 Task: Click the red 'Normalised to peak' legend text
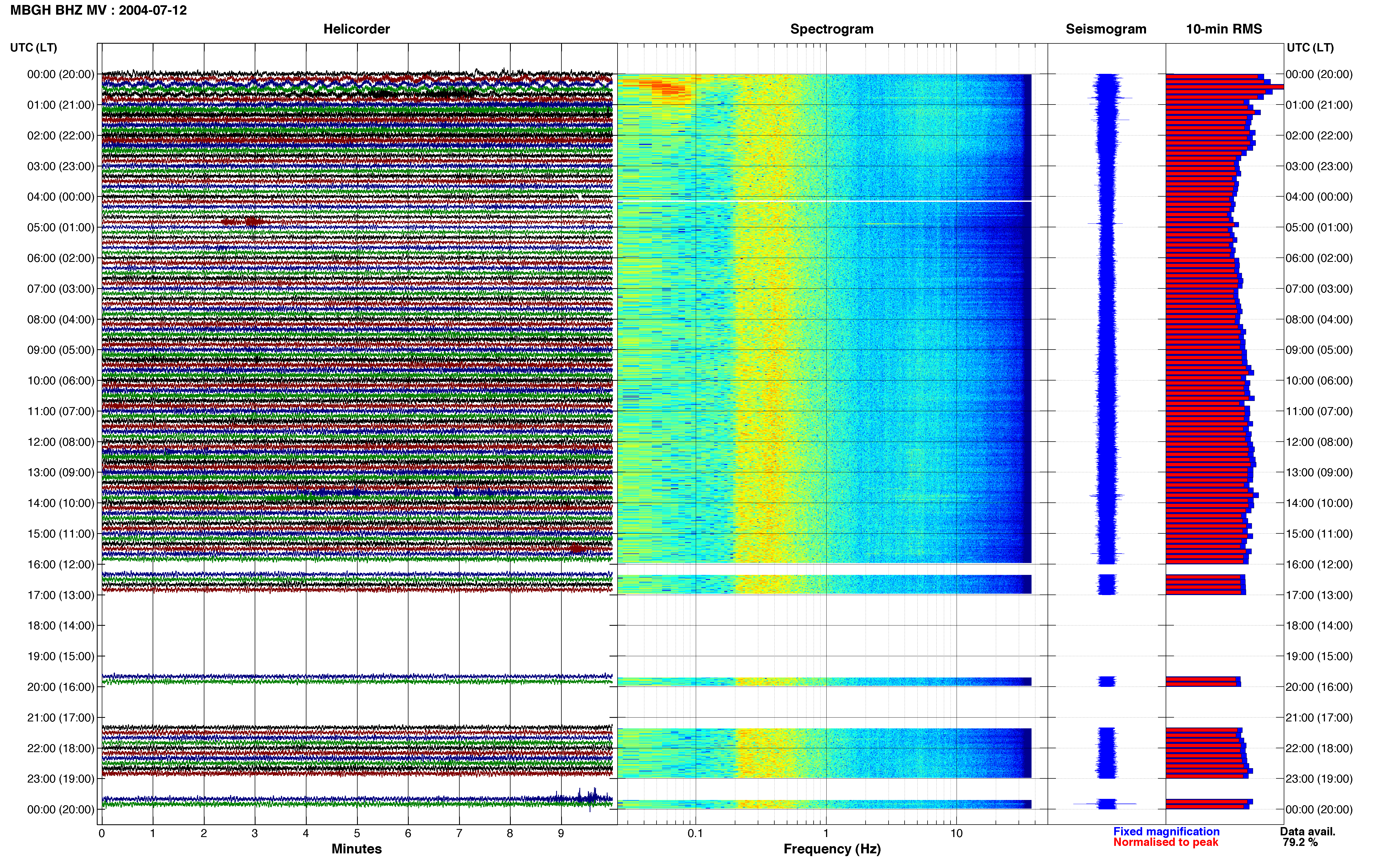point(1165,843)
